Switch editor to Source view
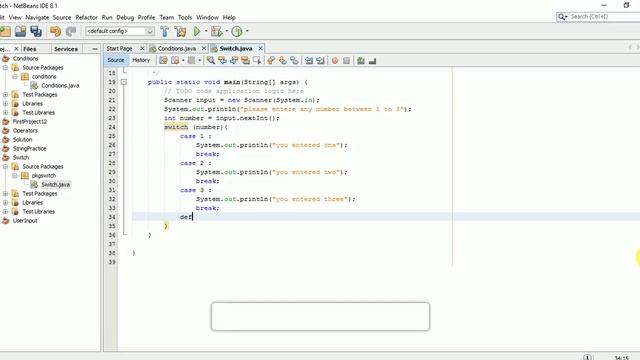Screen dimensions: 640x360 pos(116,60)
